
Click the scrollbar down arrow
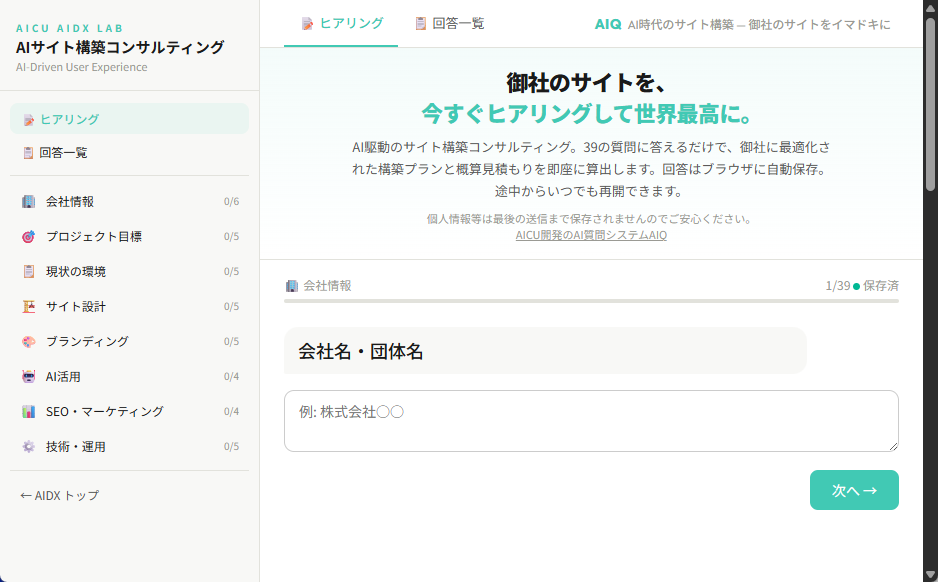[x=931, y=574]
